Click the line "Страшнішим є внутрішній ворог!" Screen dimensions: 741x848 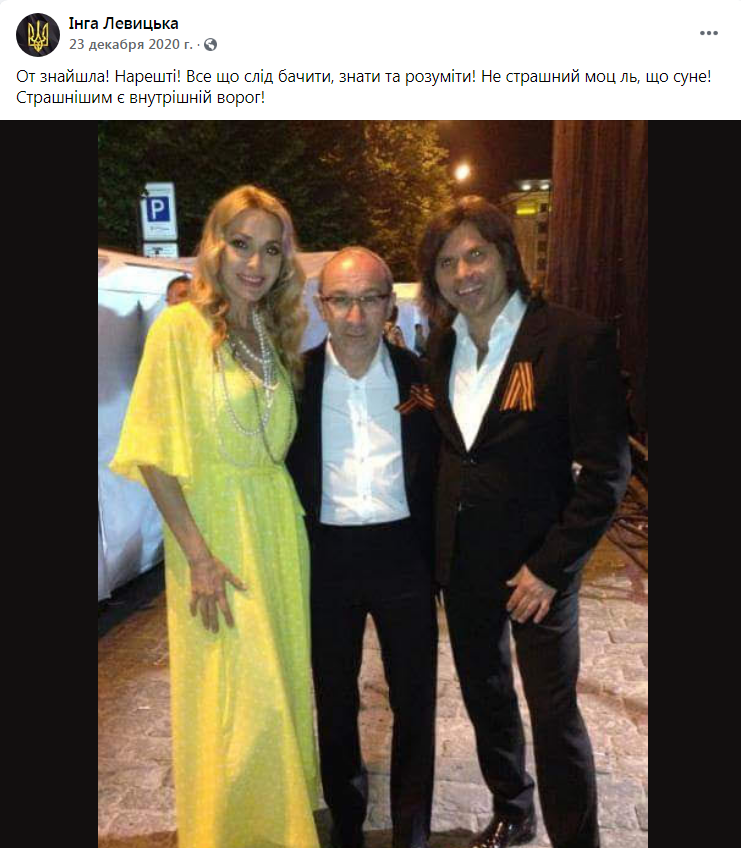pos(141,98)
